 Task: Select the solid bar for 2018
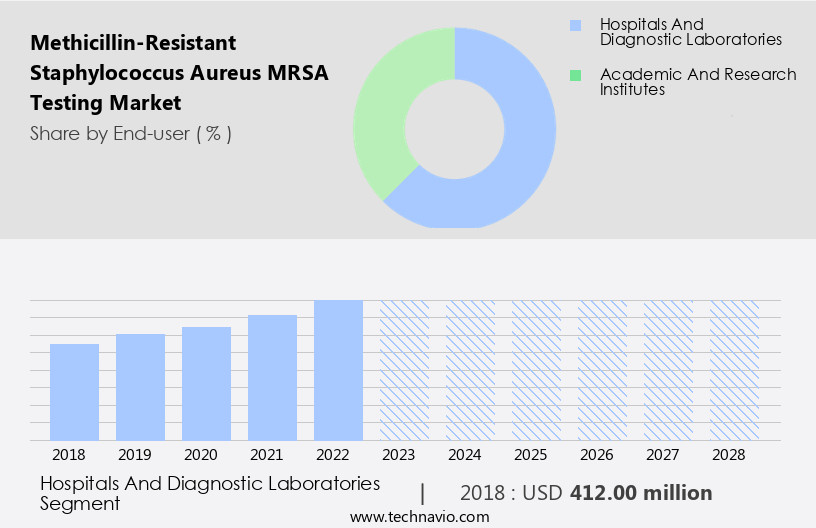point(75,391)
